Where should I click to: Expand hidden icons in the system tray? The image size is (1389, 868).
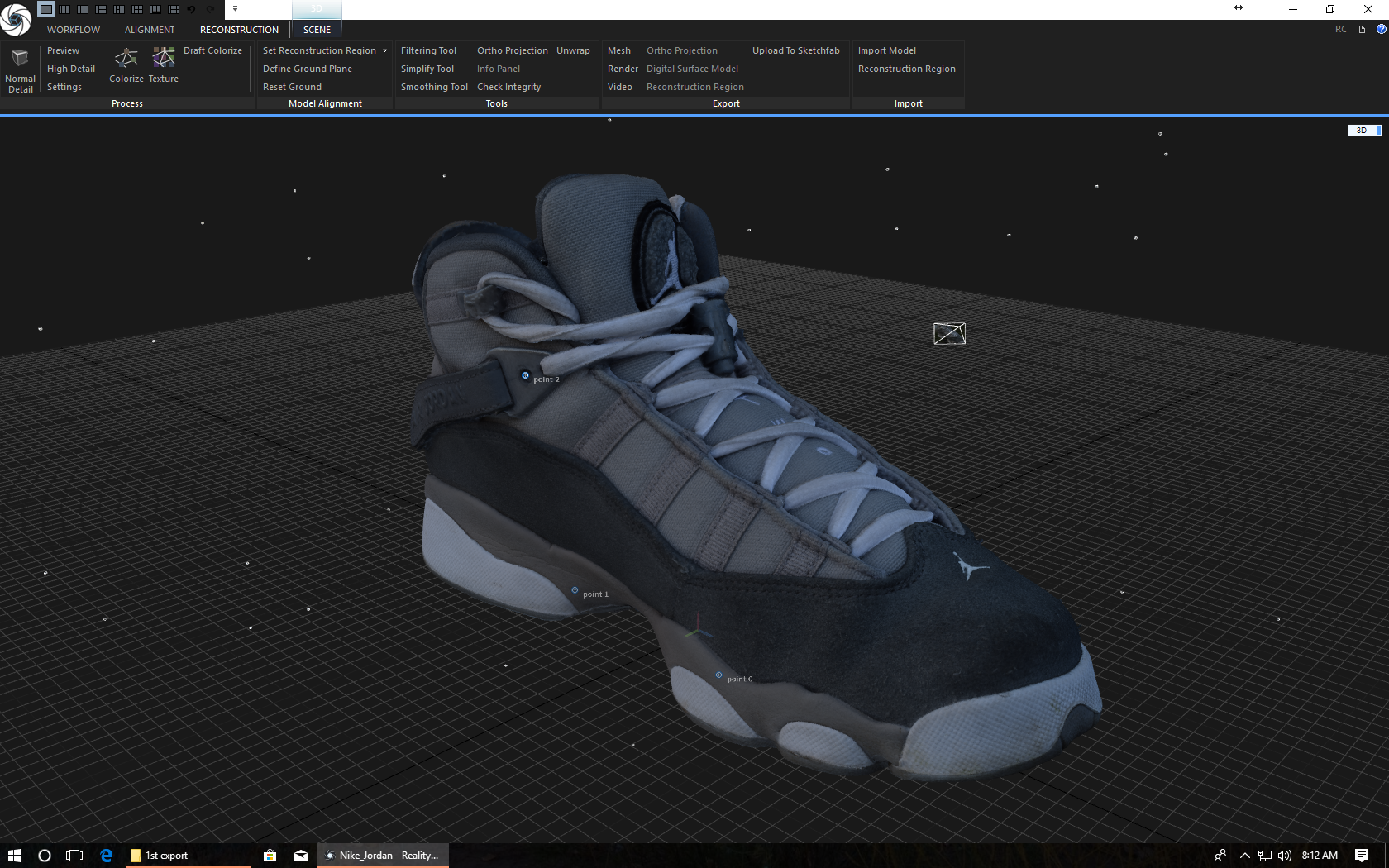click(1243, 855)
